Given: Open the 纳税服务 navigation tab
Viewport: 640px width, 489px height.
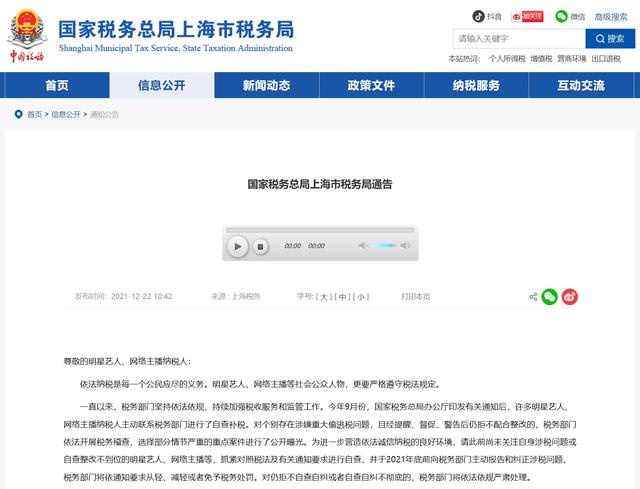Looking at the screenshot, I should click(476, 85).
